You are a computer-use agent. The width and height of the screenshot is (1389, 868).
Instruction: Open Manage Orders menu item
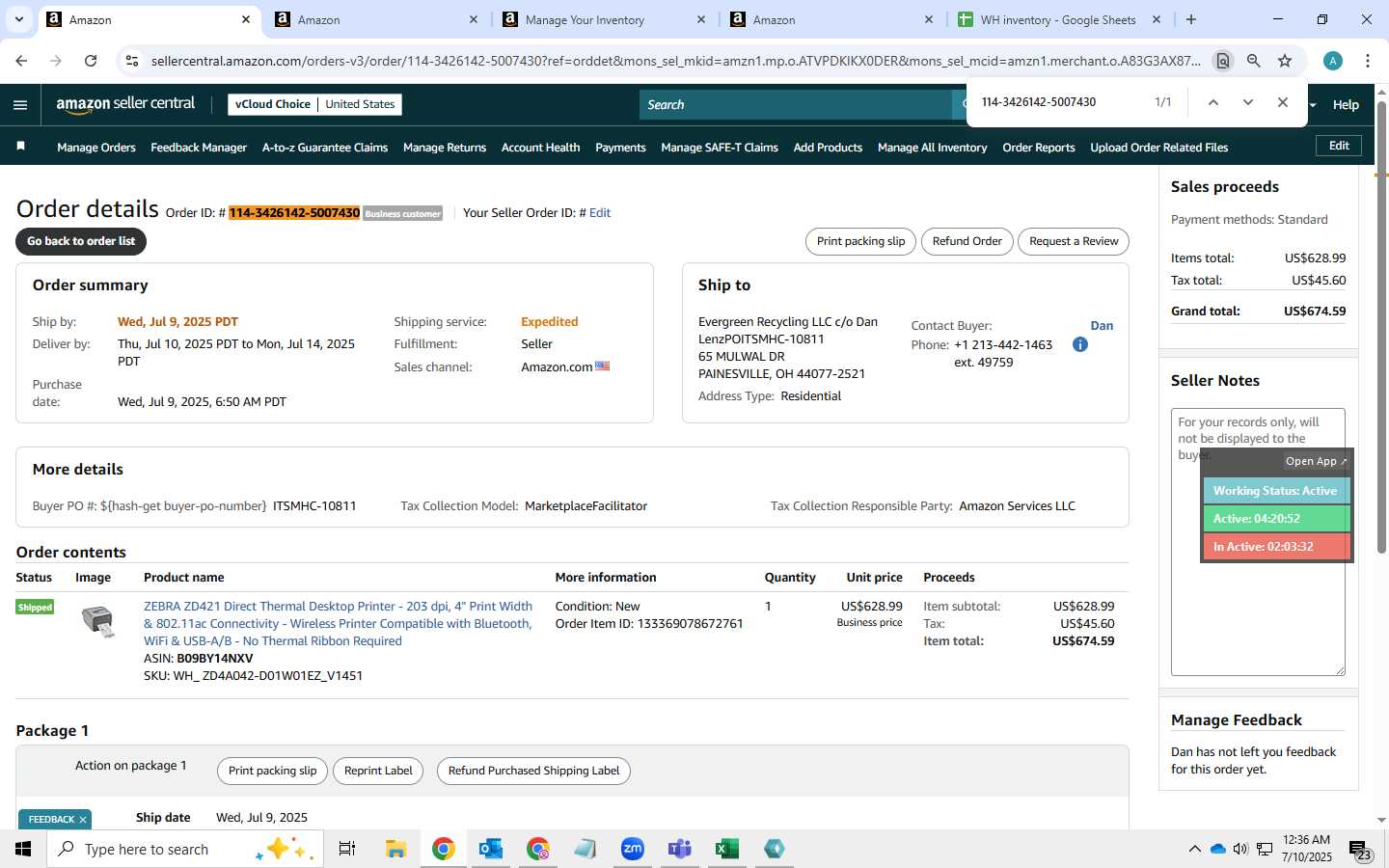[96, 148]
